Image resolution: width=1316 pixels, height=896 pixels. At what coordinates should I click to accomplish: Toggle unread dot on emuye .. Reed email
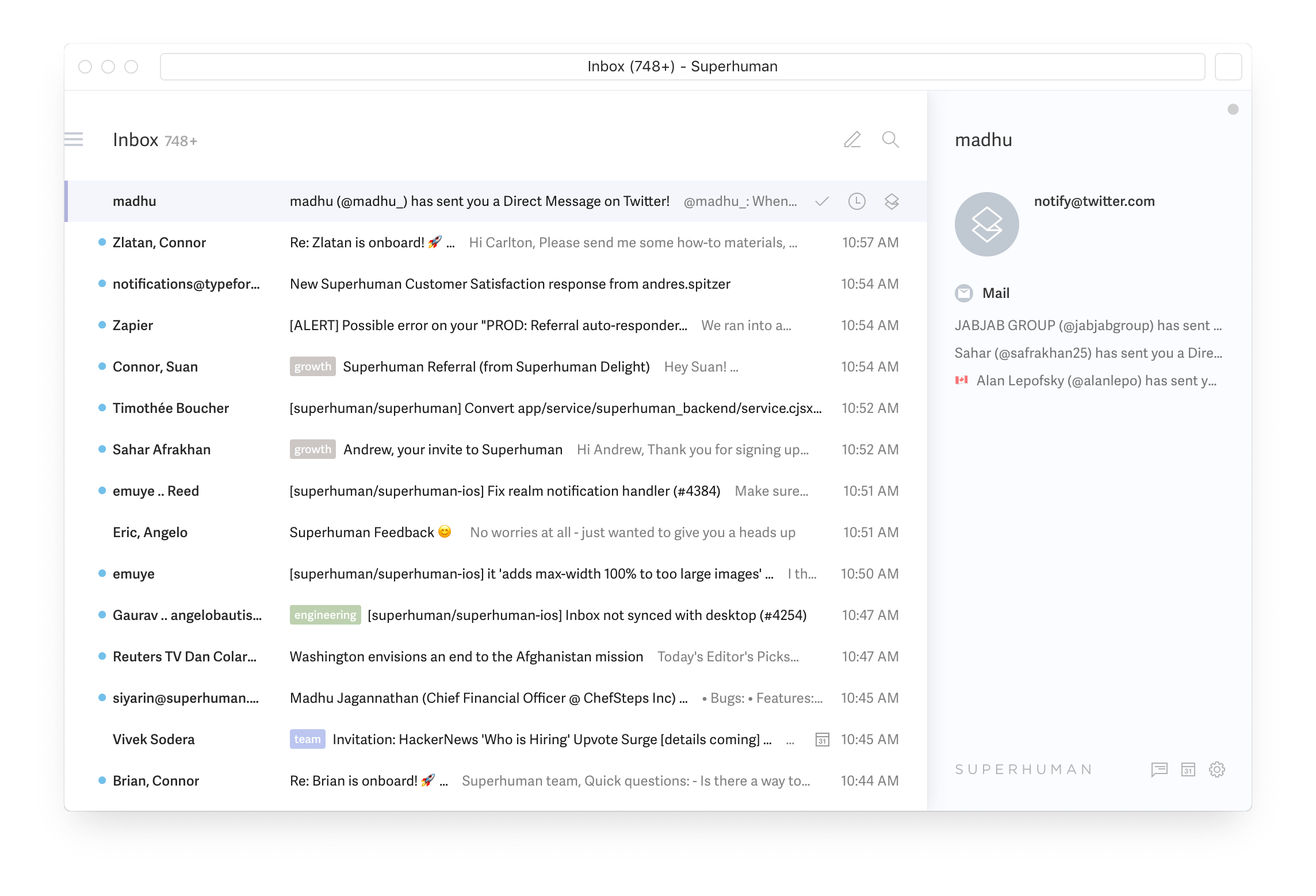click(x=102, y=491)
